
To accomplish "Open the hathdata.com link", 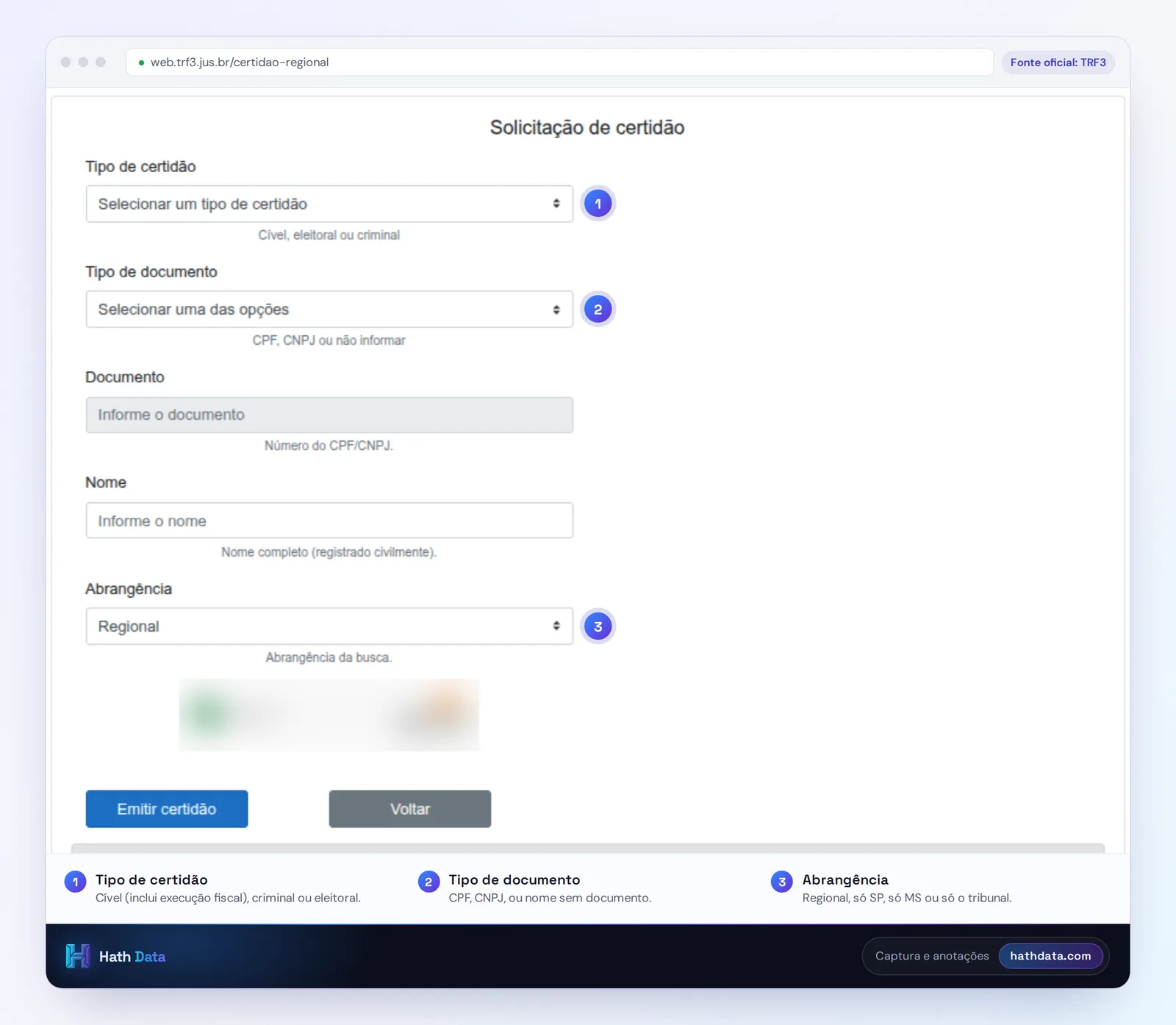I will [x=1050, y=956].
